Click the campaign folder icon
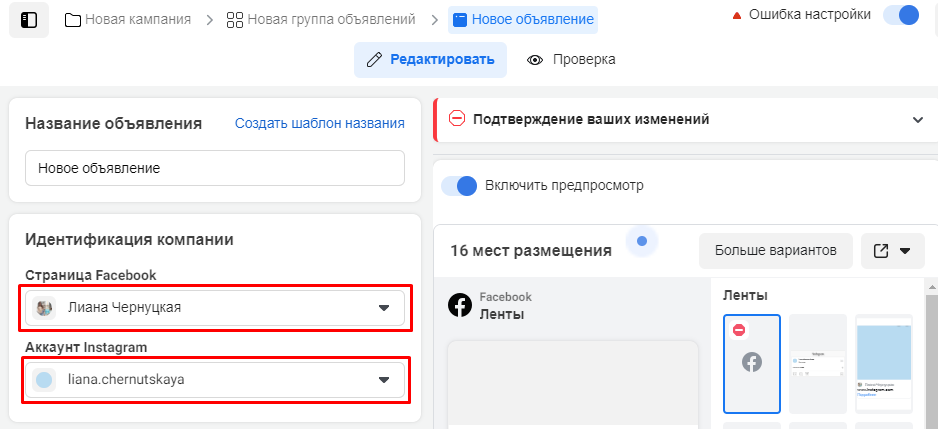This screenshot has width=938, height=429. coord(73,20)
